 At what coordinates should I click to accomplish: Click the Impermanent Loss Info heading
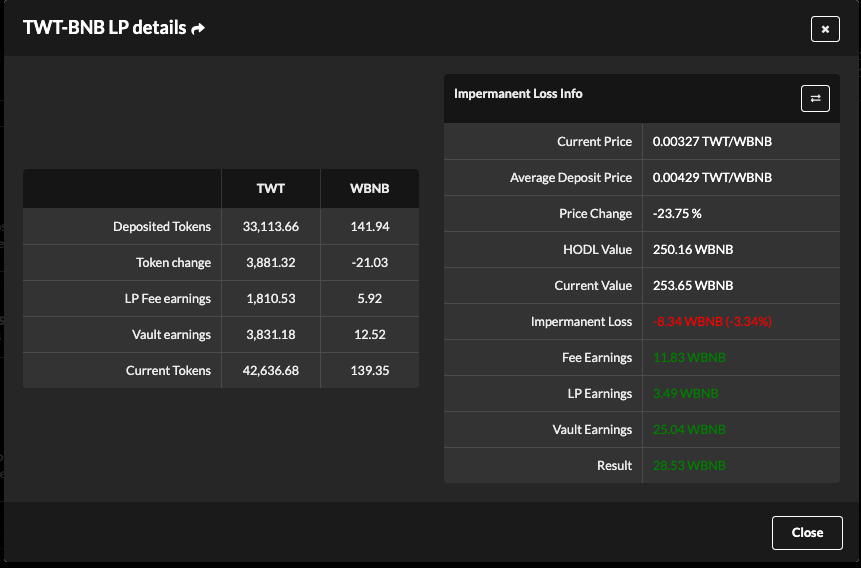pos(518,94)
